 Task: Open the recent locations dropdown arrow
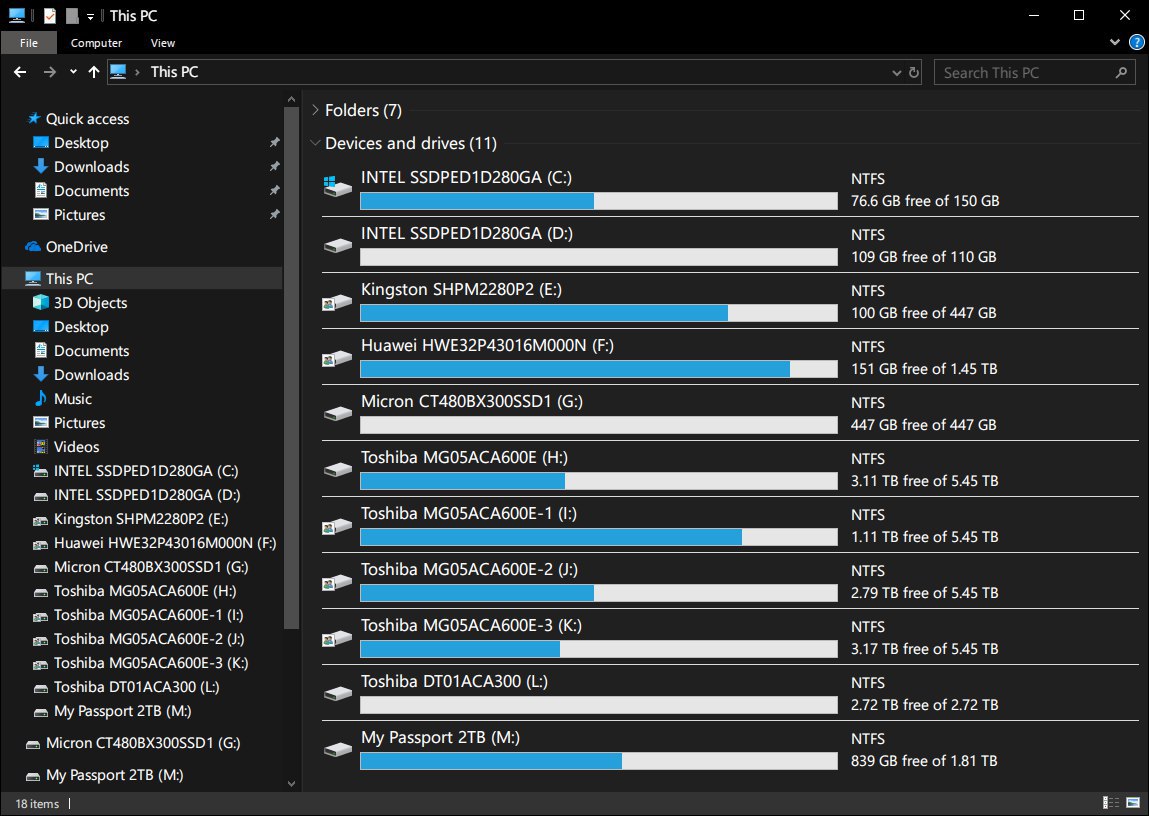pos(73,72)
